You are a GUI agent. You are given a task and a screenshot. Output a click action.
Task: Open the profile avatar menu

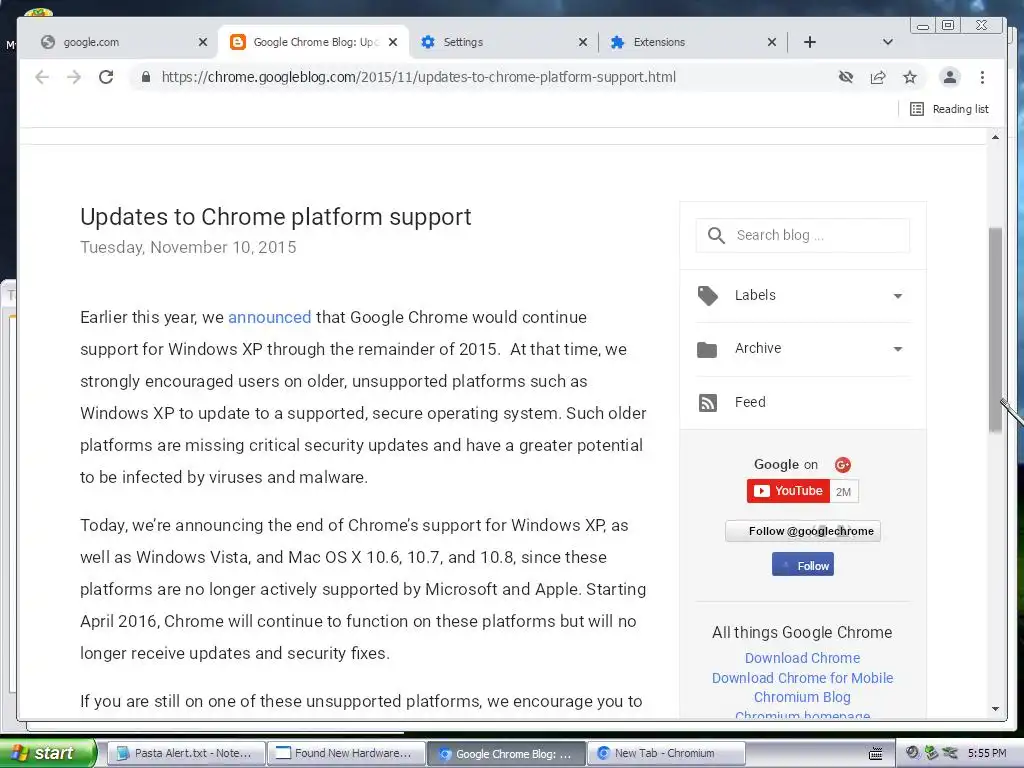pos(950,77)
